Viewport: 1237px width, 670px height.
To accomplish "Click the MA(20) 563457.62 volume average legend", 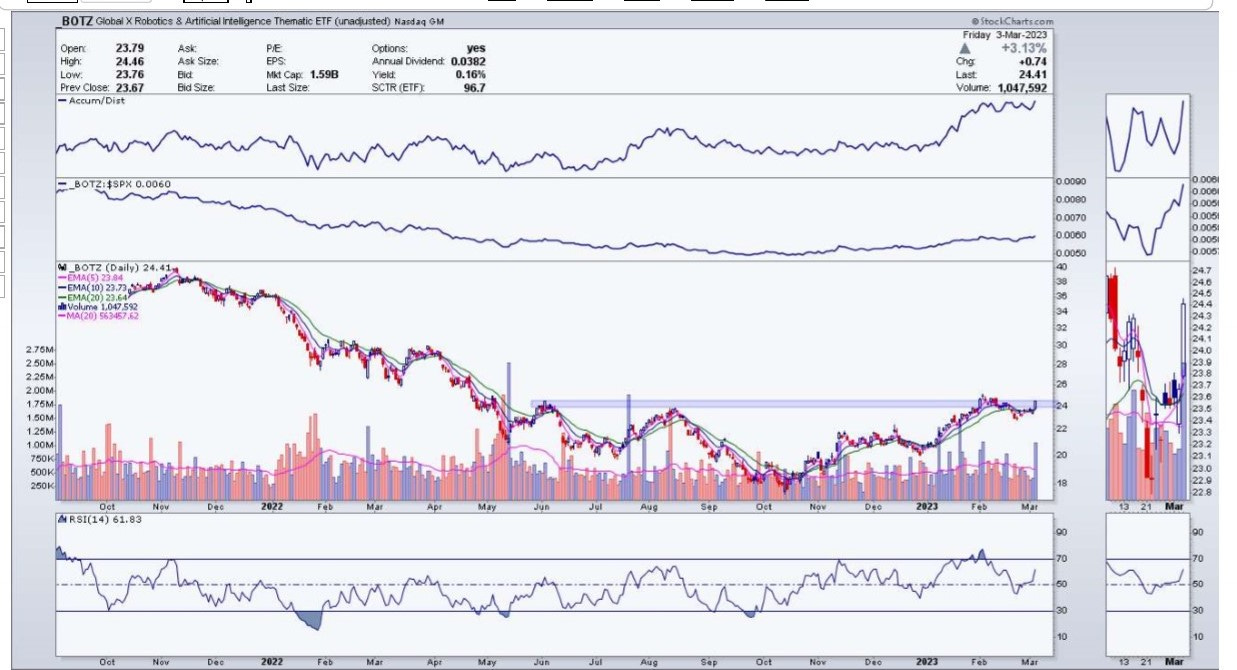I will point(98,316).
